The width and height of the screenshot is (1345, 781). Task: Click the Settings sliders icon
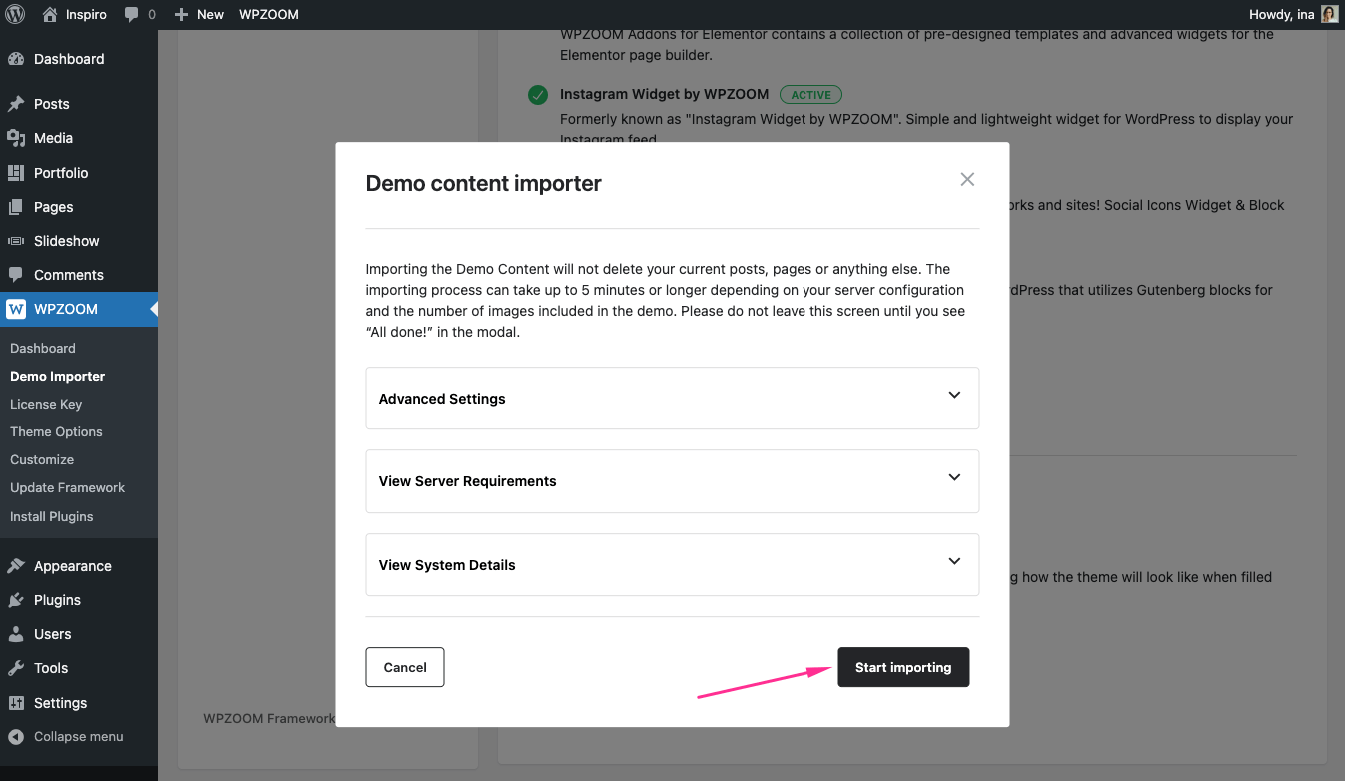[x=16, y=703]
